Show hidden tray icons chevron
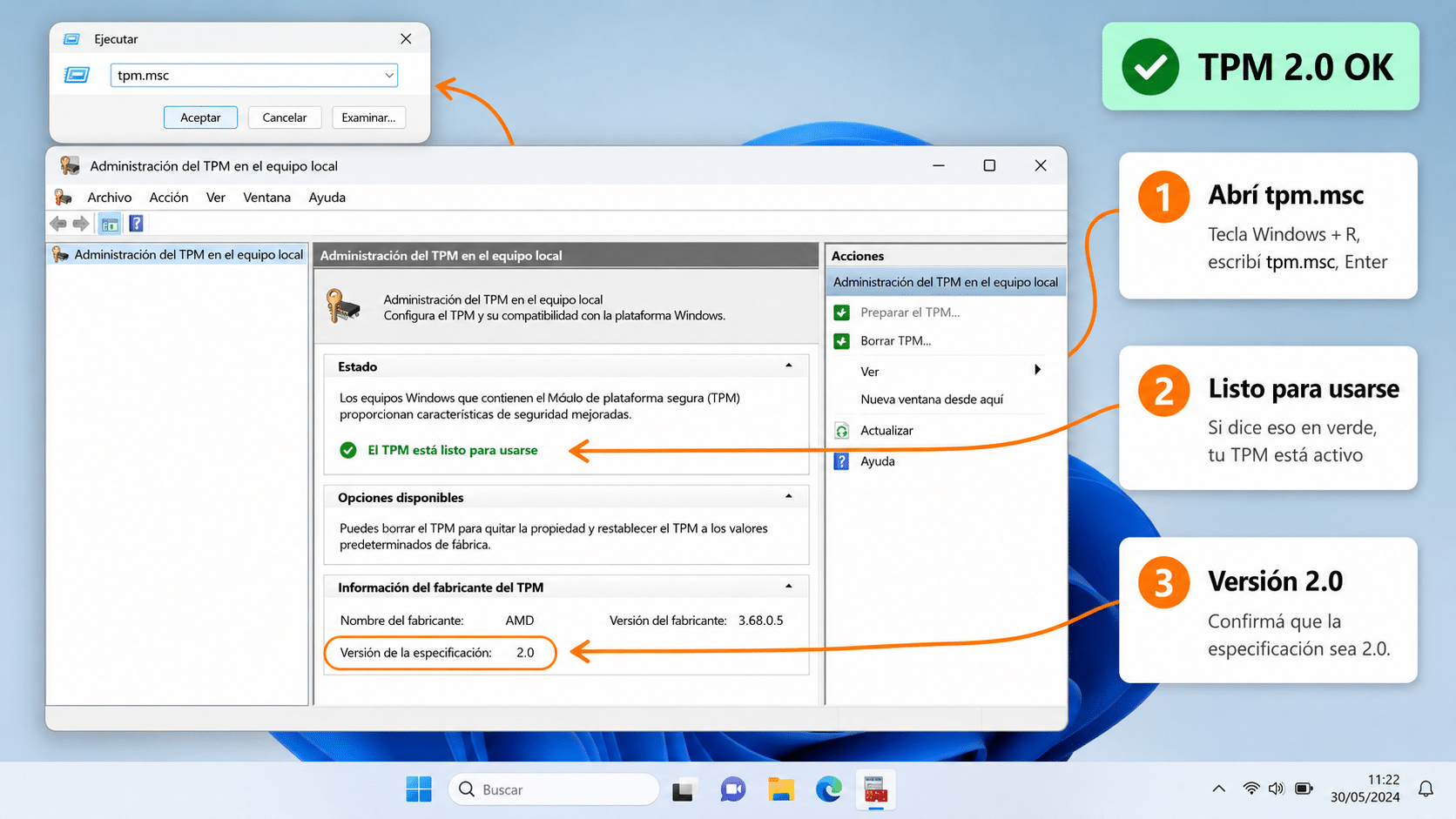 (1219, 789)
